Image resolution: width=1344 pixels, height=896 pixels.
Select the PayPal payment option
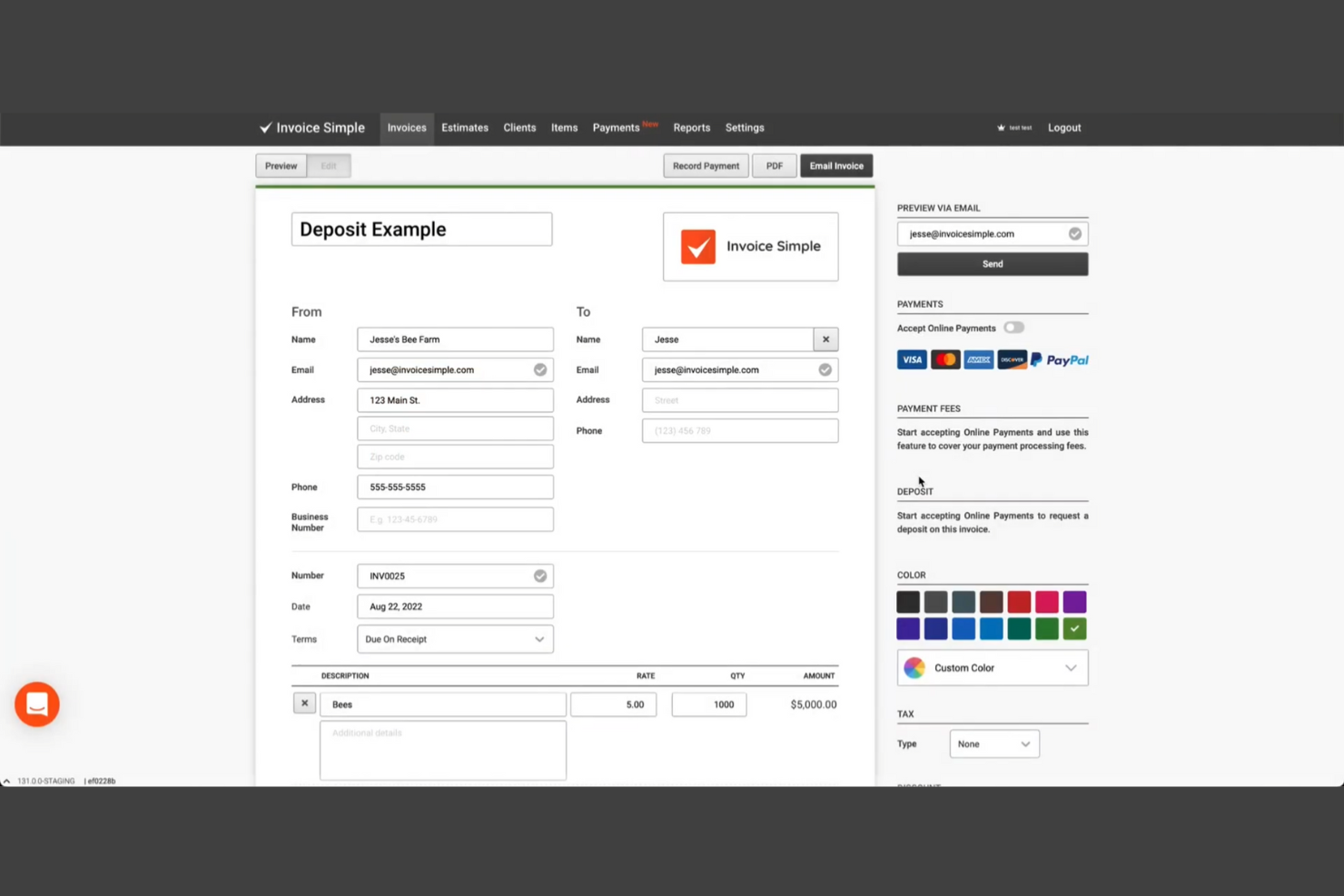click(x=1059, y=359)
